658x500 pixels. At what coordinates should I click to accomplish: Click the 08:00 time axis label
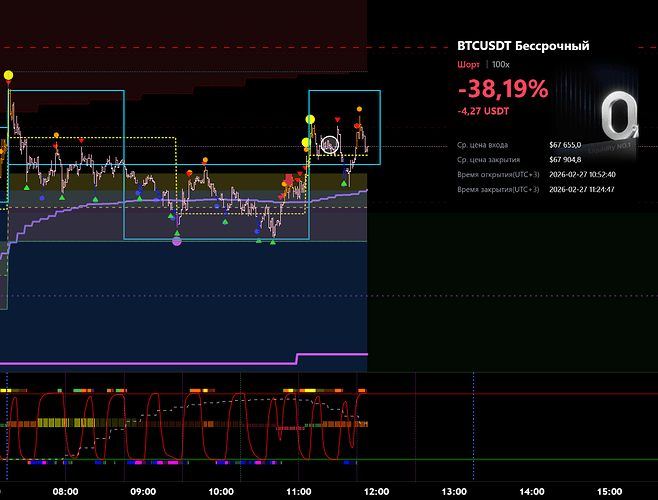pyautogui.click(x=66, y=491)
